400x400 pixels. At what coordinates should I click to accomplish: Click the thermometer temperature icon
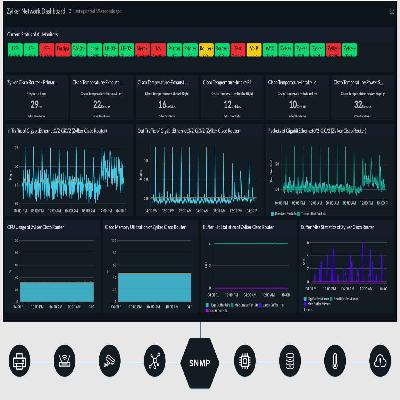tap(335, 361)
